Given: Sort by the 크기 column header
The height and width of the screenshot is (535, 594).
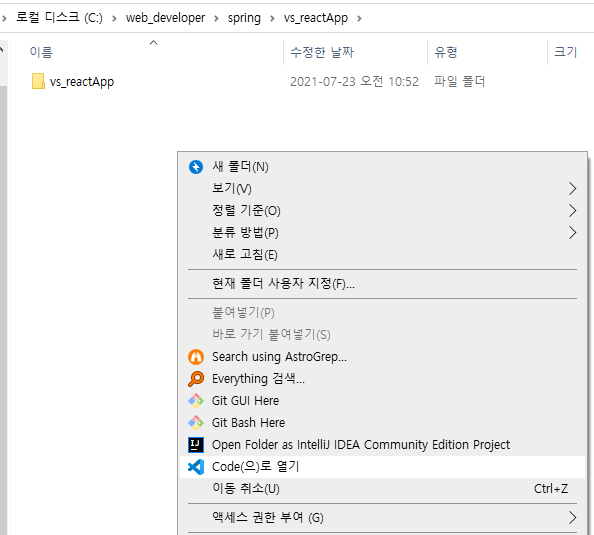Looking at the screenshot, I should (x=565, y=52).
